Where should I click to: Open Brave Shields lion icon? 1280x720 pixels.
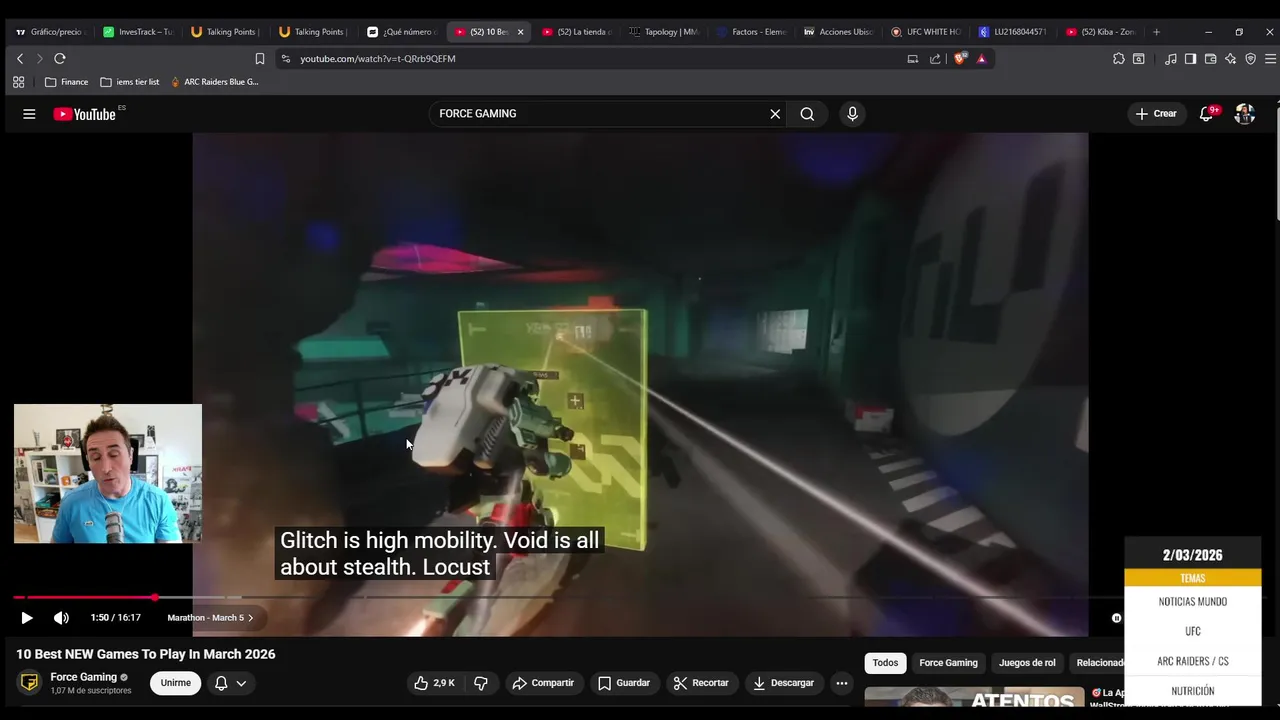[960, 59]
